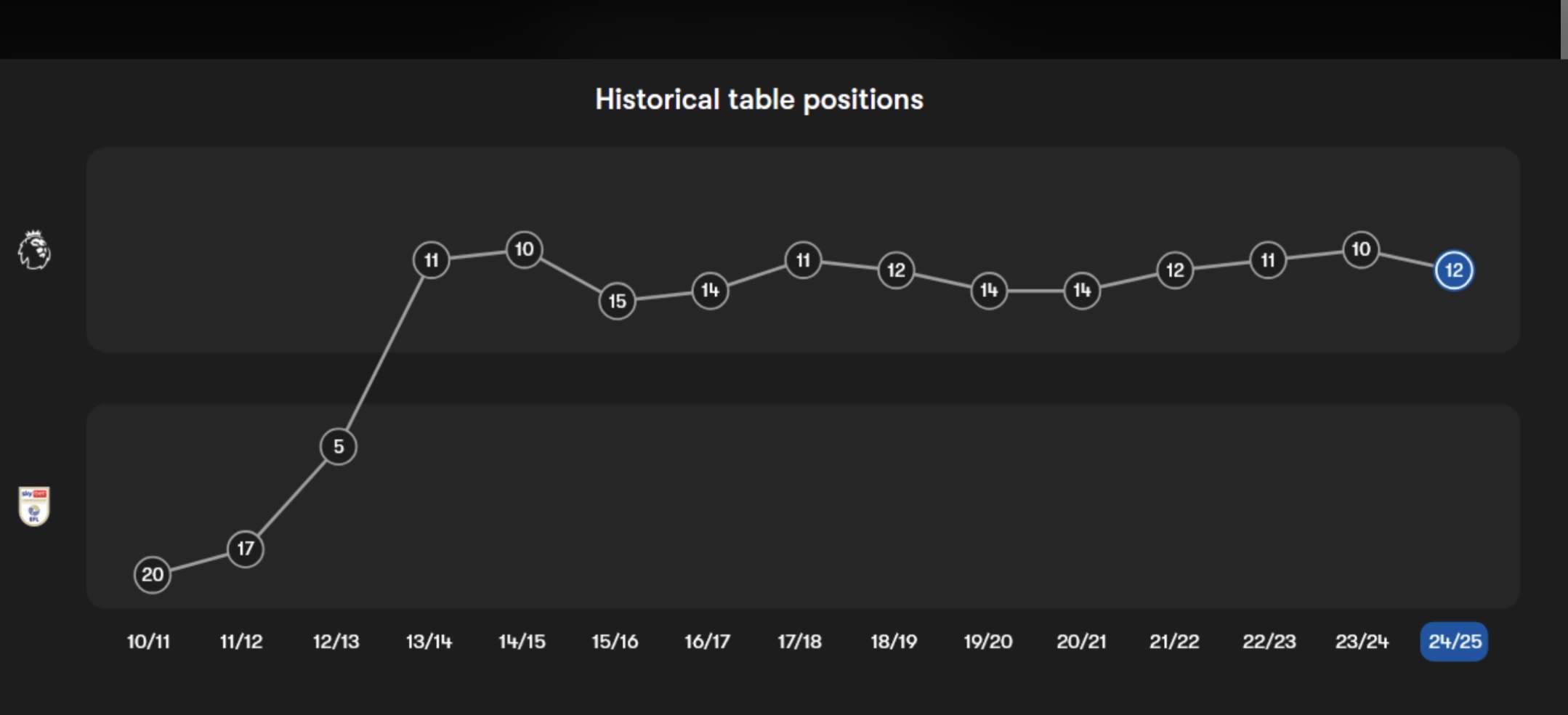Click the position 15 marker for 15/16

[x=618, y=301]
